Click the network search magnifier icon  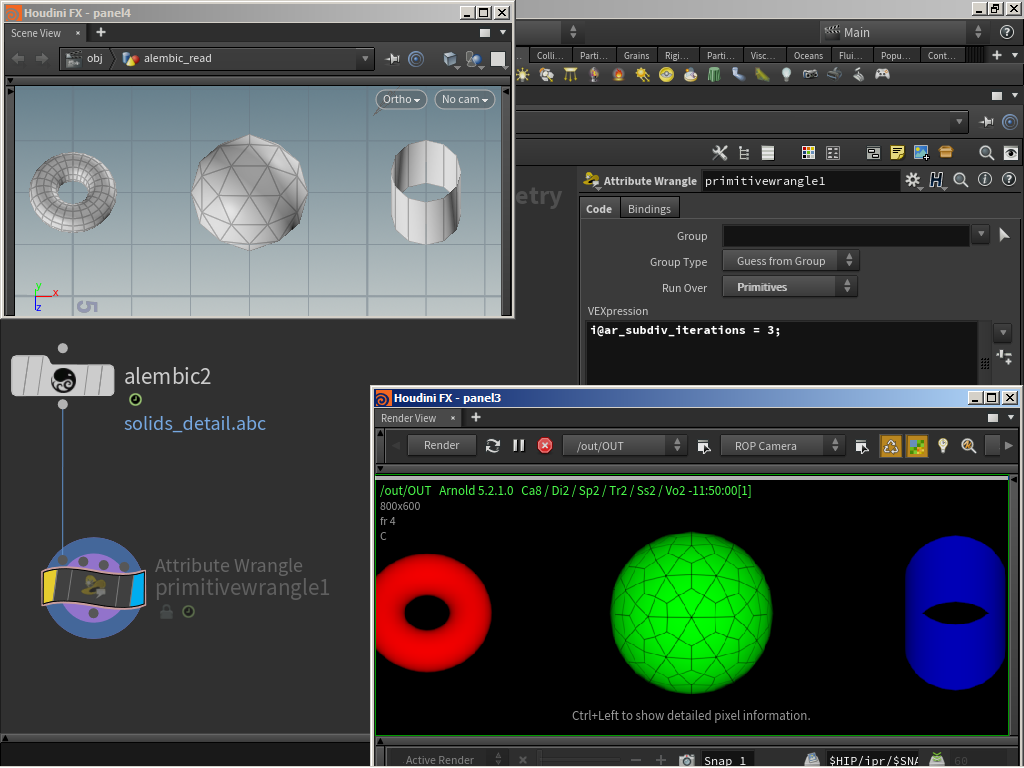click(x=987, y=153)
